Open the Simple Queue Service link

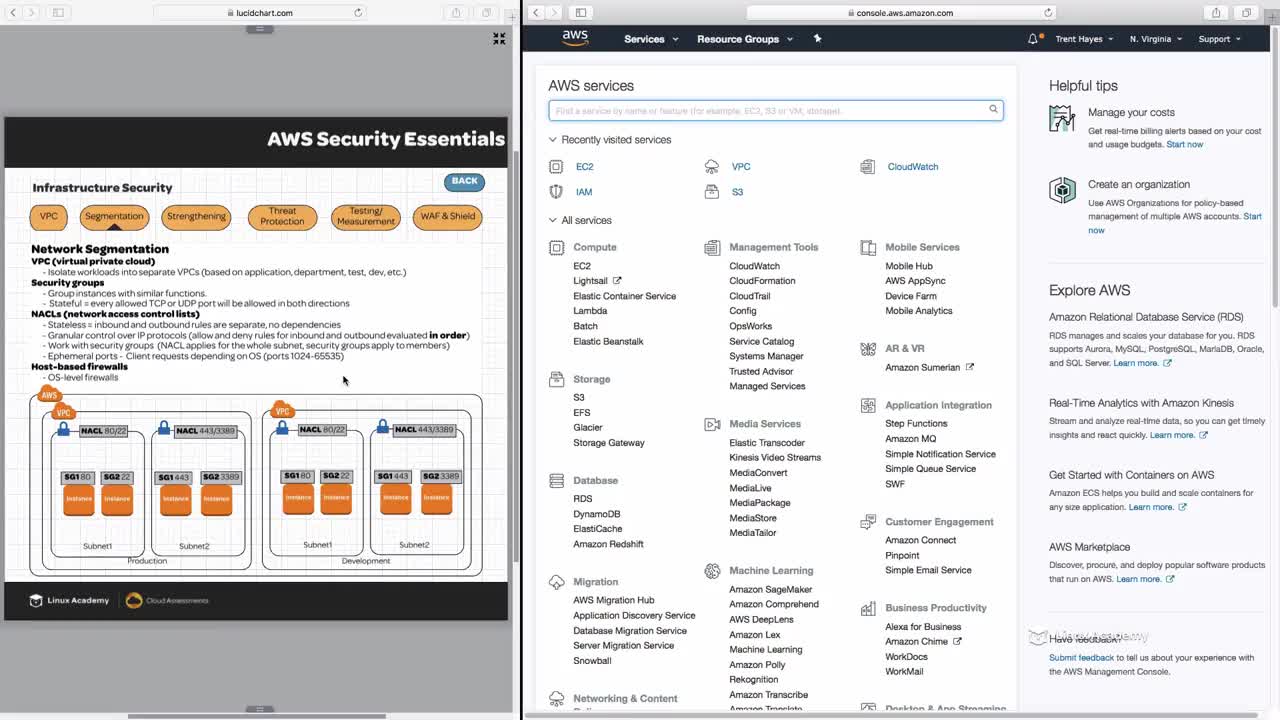click(930, 469)
